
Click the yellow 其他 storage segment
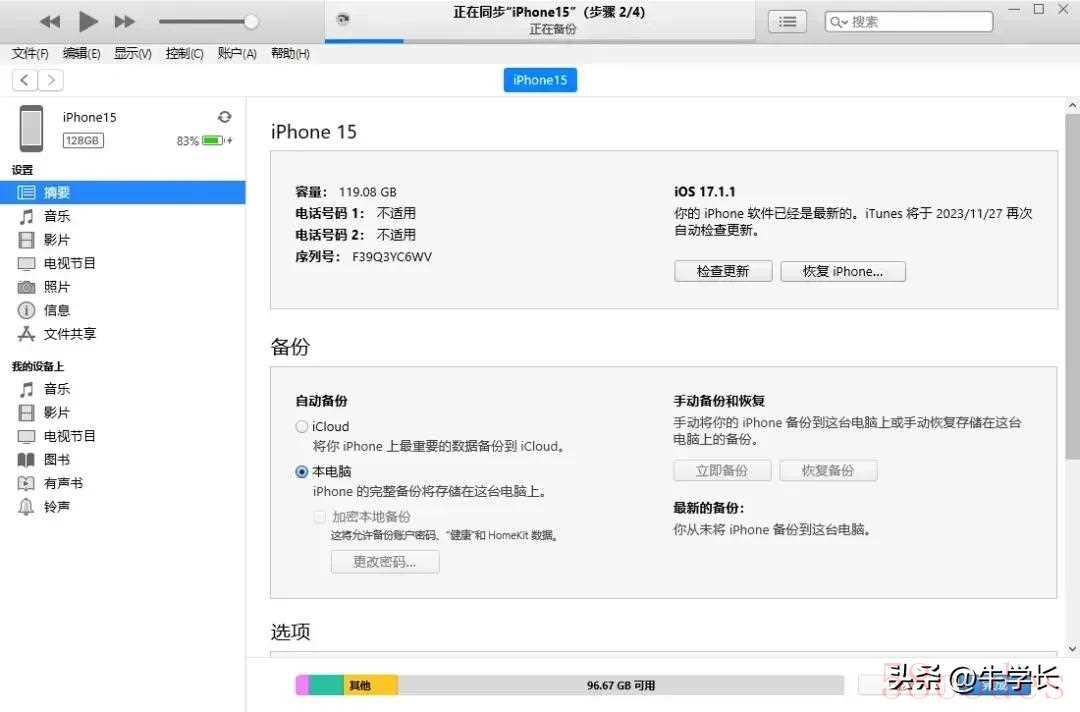tap(370, 685)
